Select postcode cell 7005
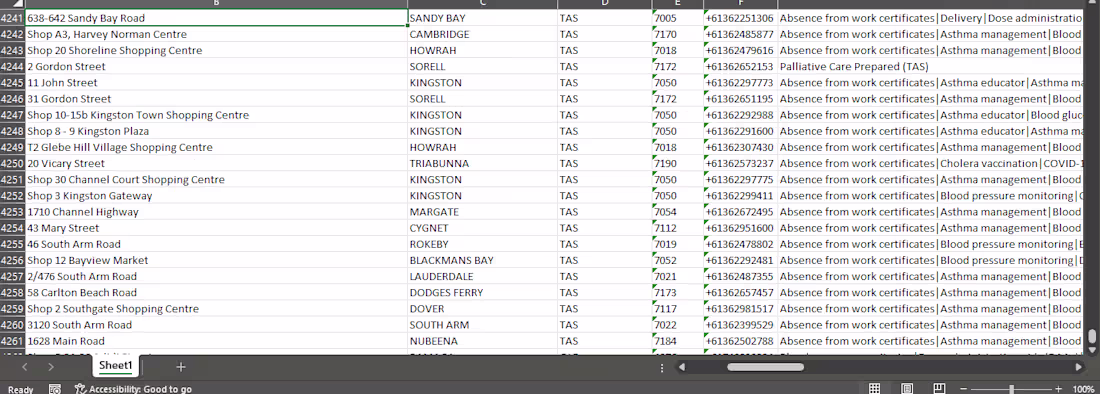 click(x=678, y=18)
